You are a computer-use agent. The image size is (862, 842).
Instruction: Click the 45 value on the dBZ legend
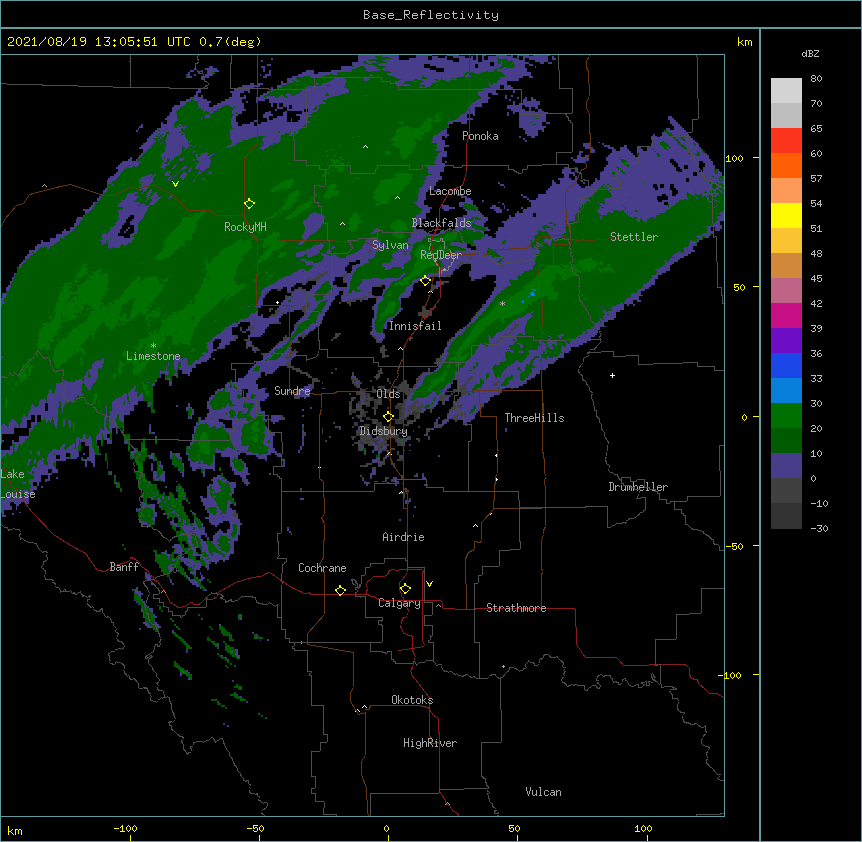816,279
